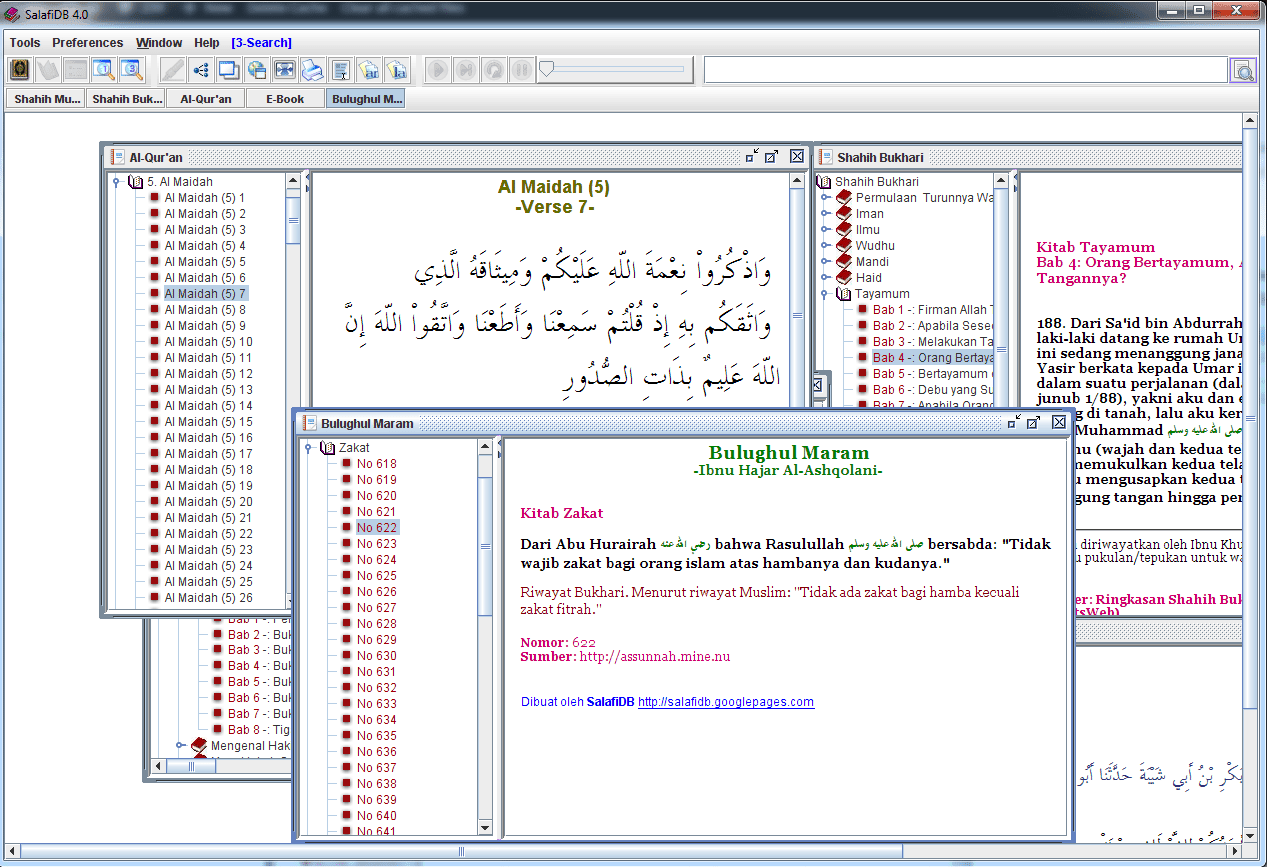Click the 'ar' document toolbar icon
Viewport: 1267px width, 867px height.
click(369, 70)
